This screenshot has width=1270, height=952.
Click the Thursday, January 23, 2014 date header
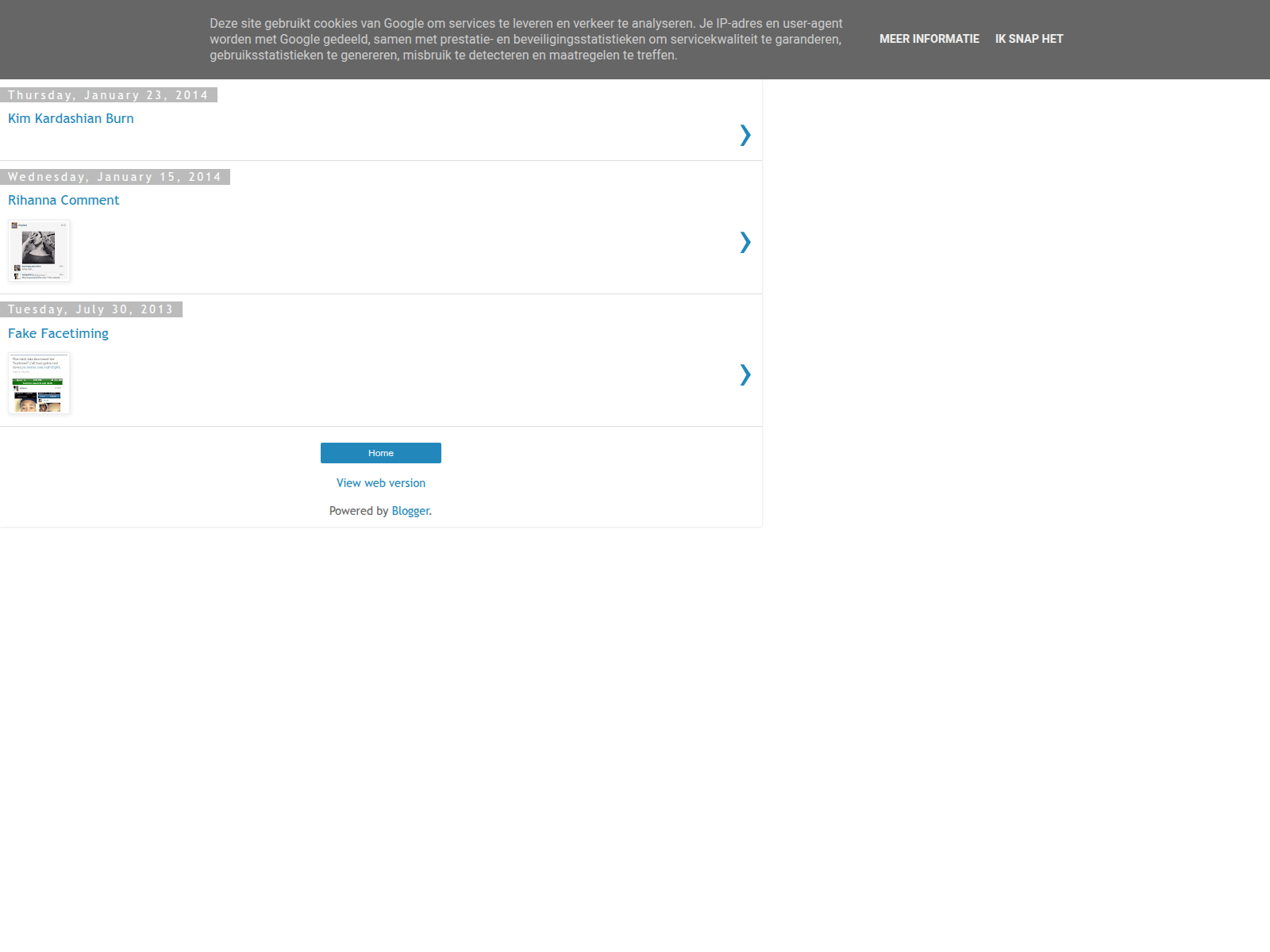[x=109, y=95]
